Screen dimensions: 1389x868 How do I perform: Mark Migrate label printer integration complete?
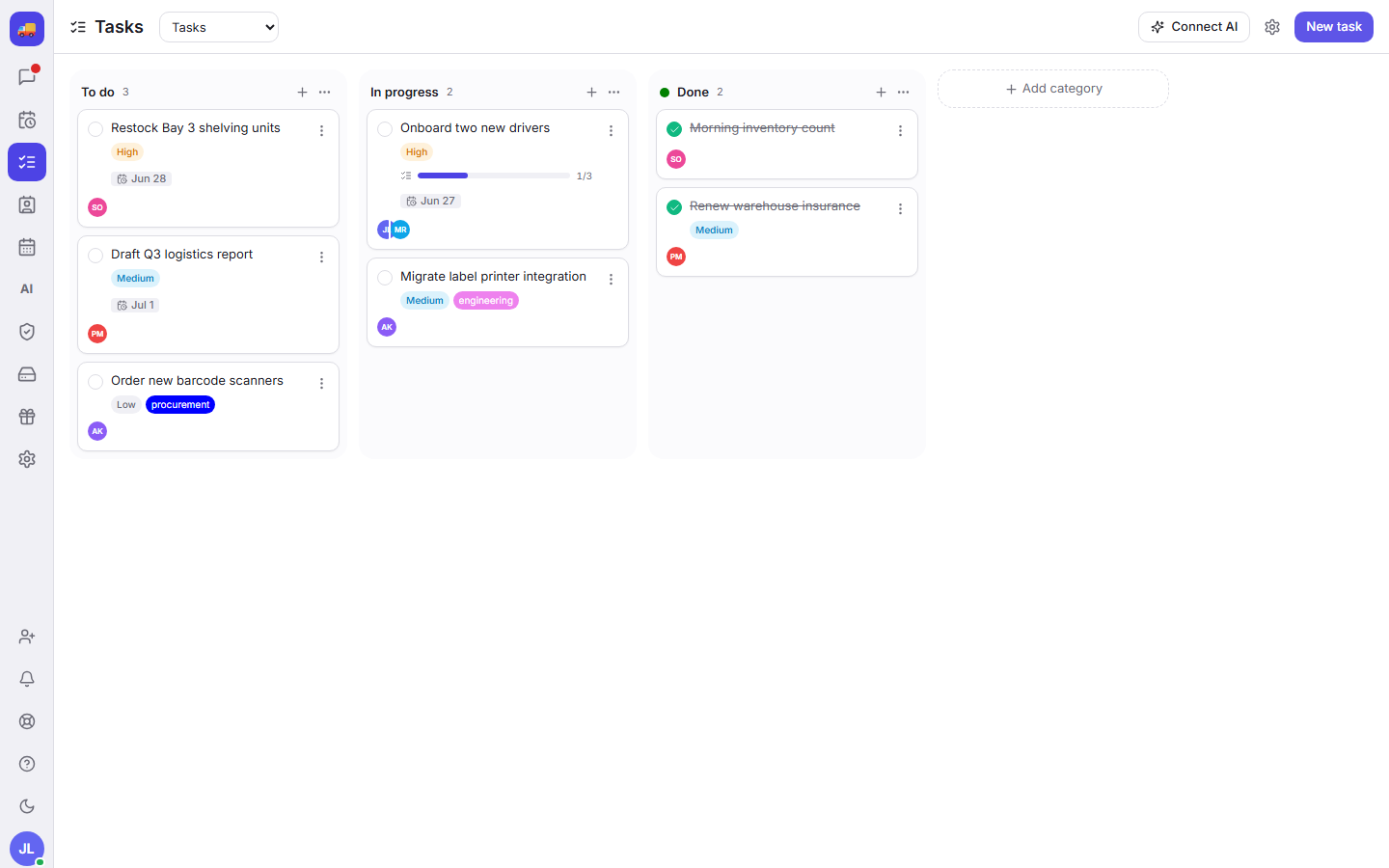[x=385, y=278]
